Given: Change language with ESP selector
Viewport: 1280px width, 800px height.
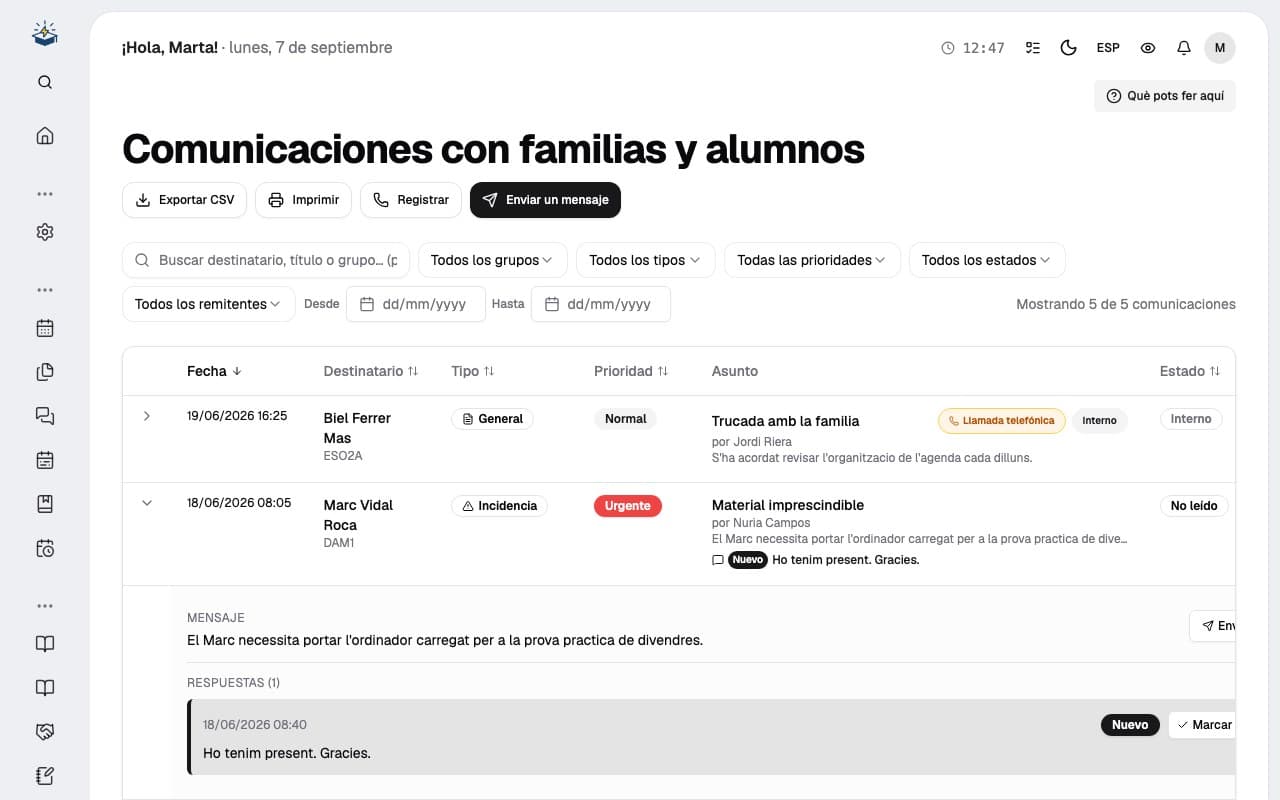Looking at the screenshot, I should coord(1108,48).
